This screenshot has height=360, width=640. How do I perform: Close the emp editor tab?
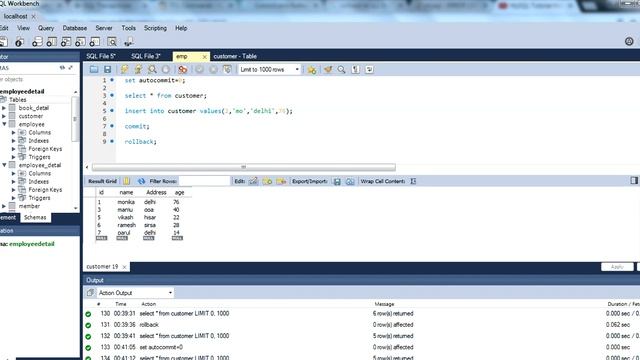204,57
